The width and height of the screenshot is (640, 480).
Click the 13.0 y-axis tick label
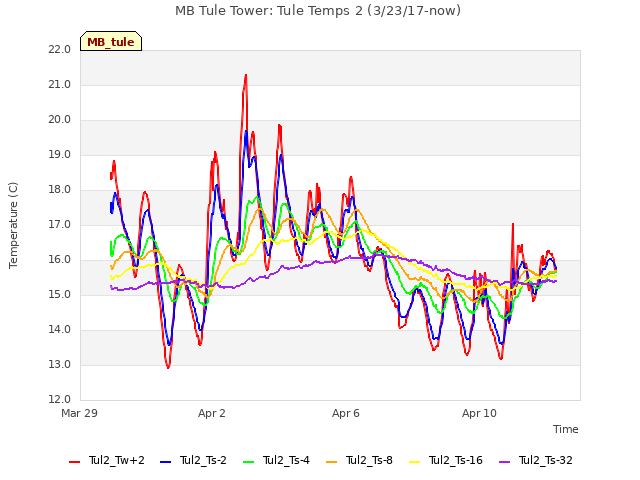pos(60,364)
